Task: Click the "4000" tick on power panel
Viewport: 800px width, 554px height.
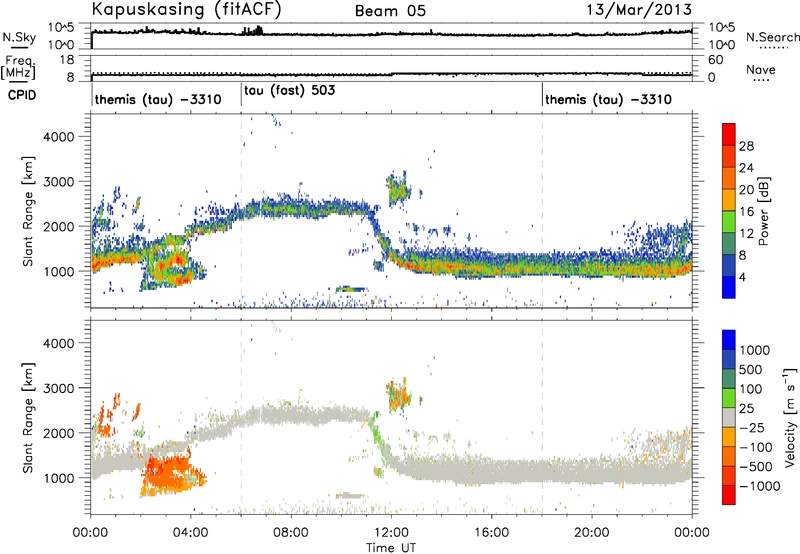Action: click(59, 137)
